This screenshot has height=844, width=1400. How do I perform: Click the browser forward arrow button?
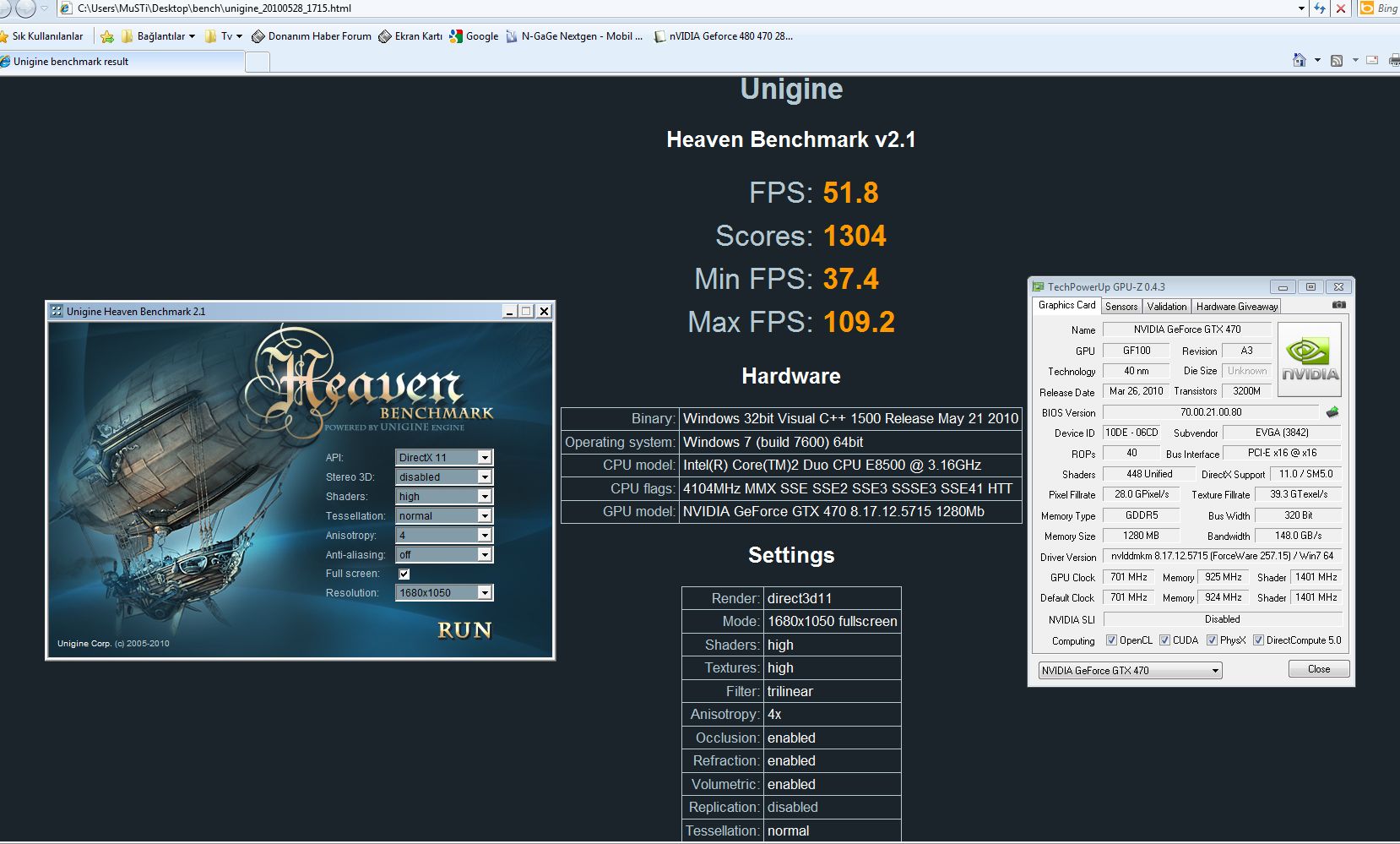(25, 8)
